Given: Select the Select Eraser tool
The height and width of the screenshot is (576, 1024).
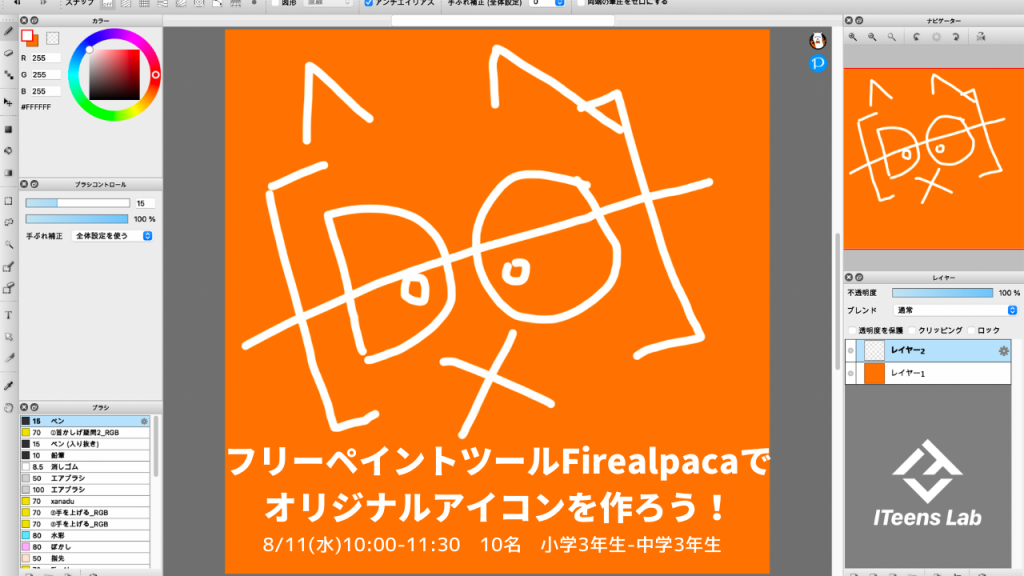Looking at the screenshot, I should (x=8, y=288).
